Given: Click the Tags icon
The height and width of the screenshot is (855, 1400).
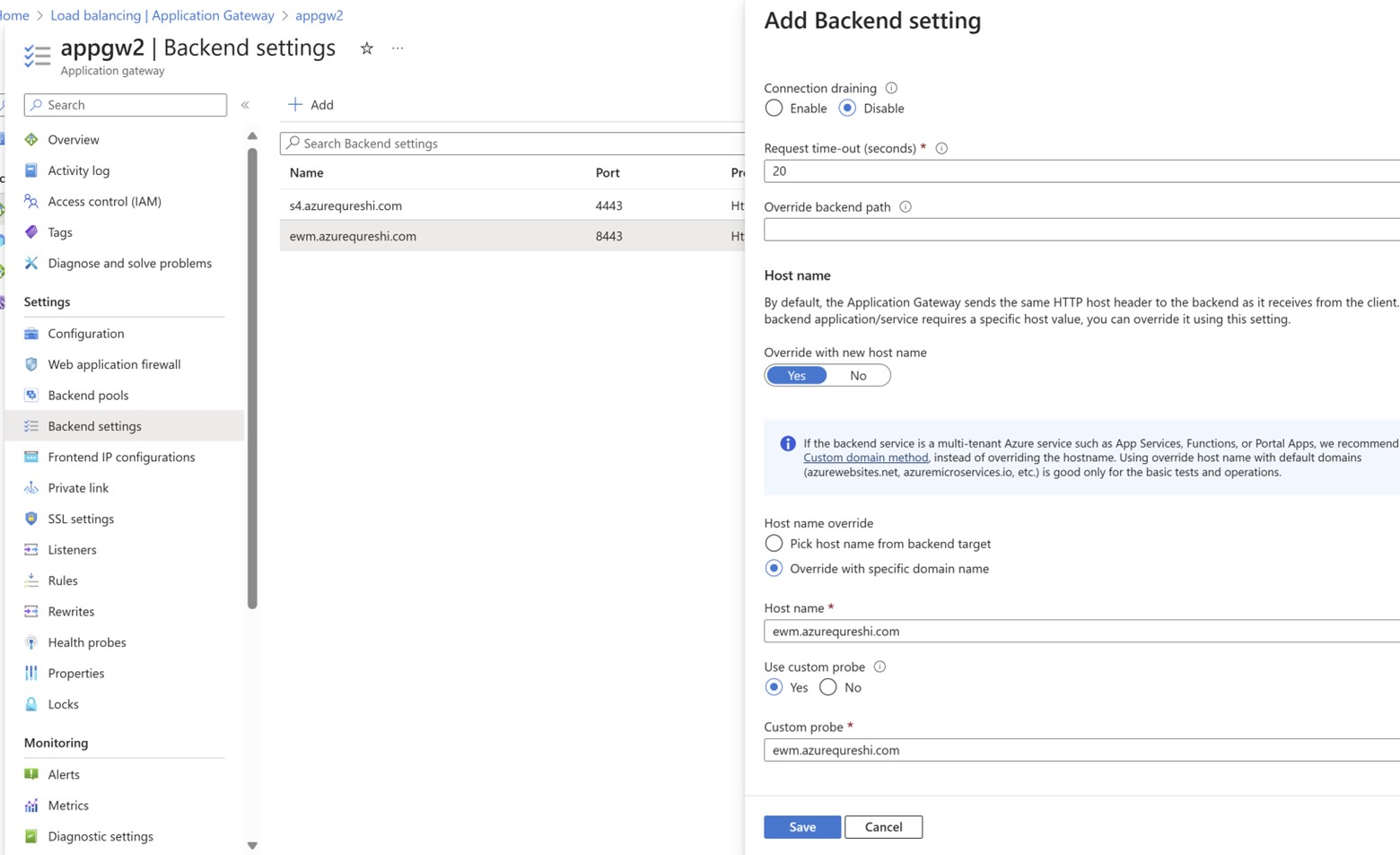Looking at the screenshot, I should click(31, 232).
